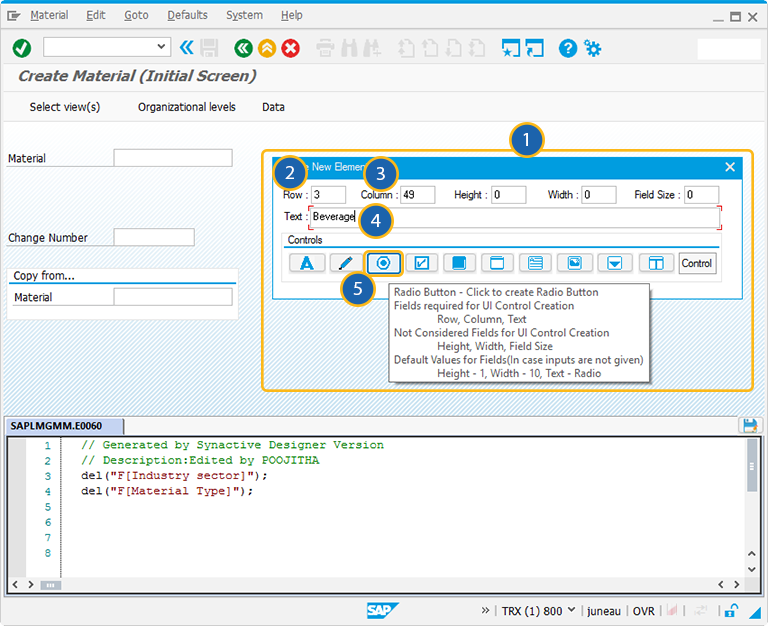This screenshot has width=768, height=626.
Task: Open the Help menu
Action: tap(291, 15)
